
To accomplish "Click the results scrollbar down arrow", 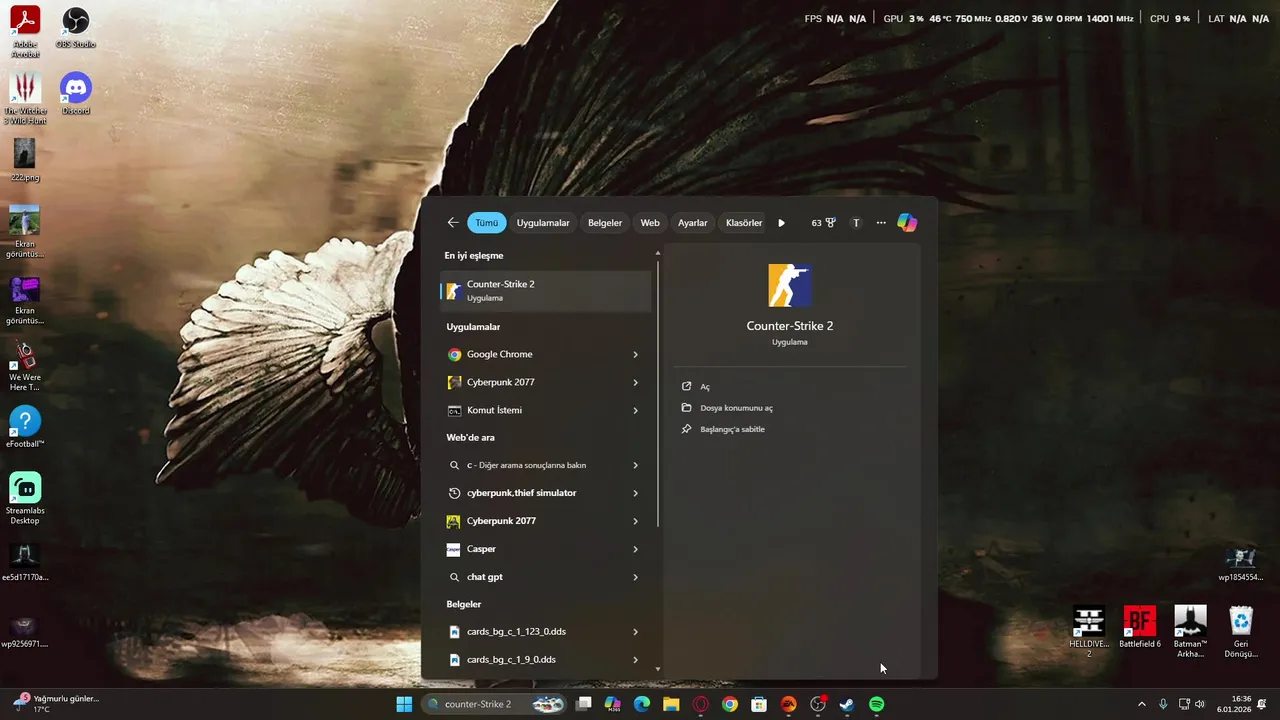I will [658, 669].
